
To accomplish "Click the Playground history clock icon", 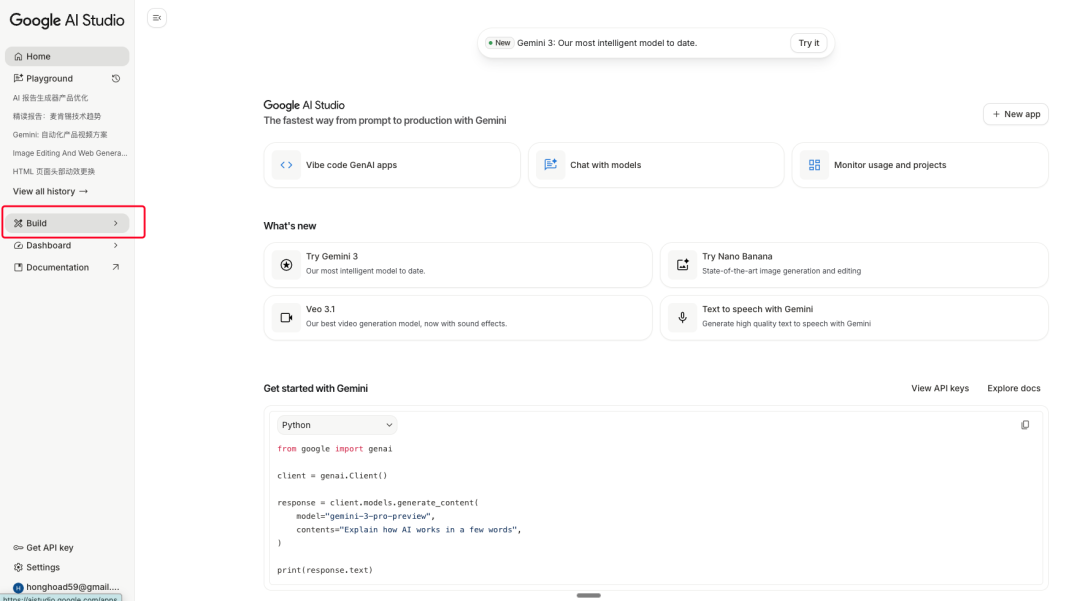I will 116,79.
